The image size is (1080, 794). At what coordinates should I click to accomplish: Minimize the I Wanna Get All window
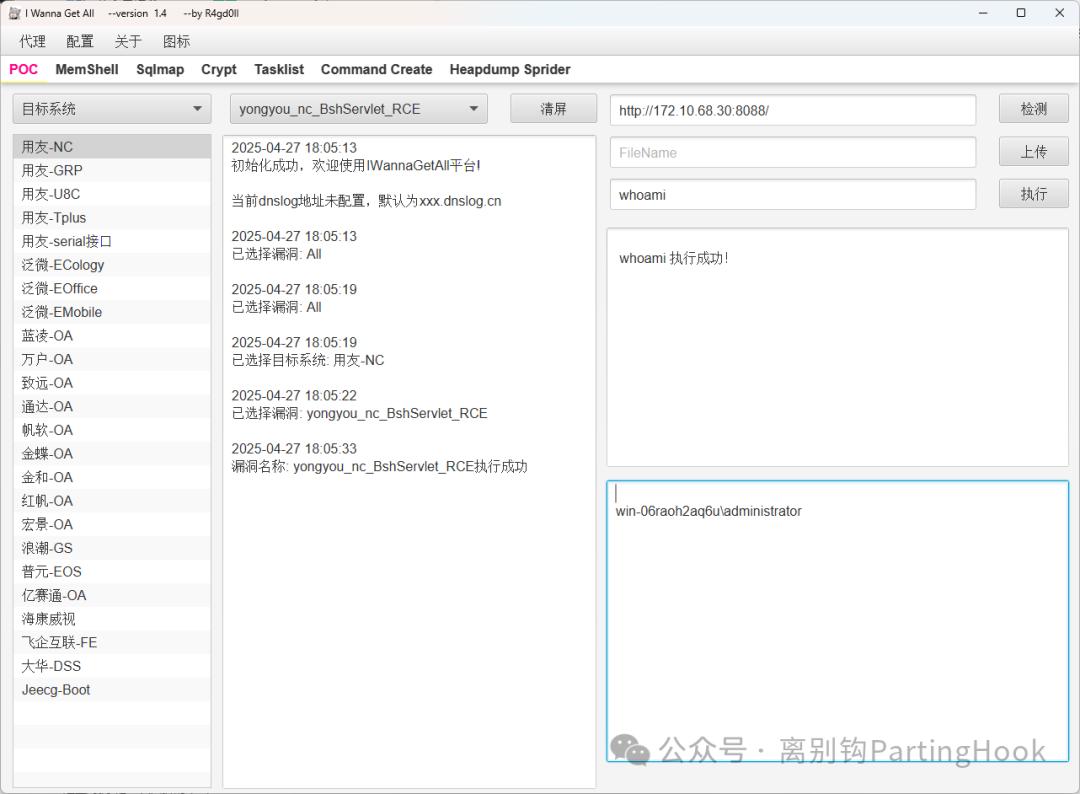[983, 13]
